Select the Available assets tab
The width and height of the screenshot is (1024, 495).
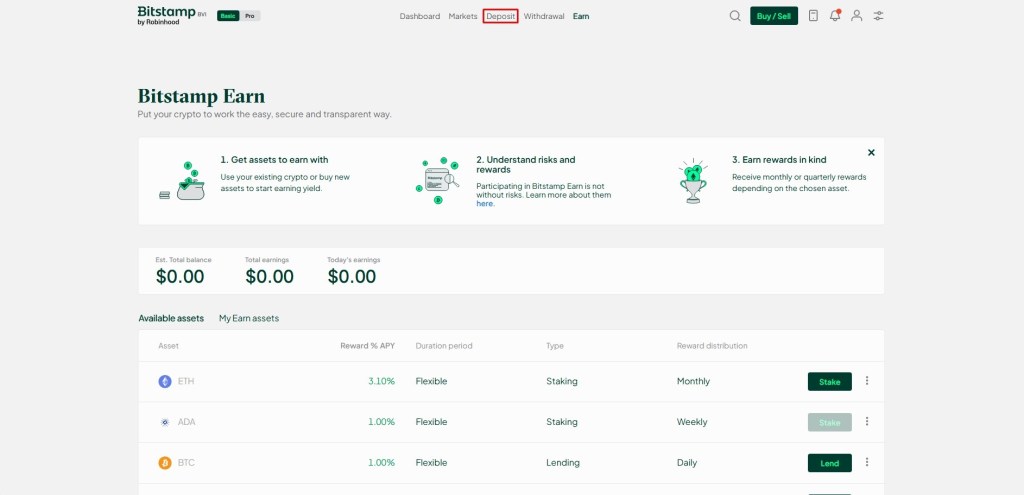point(171,319)
